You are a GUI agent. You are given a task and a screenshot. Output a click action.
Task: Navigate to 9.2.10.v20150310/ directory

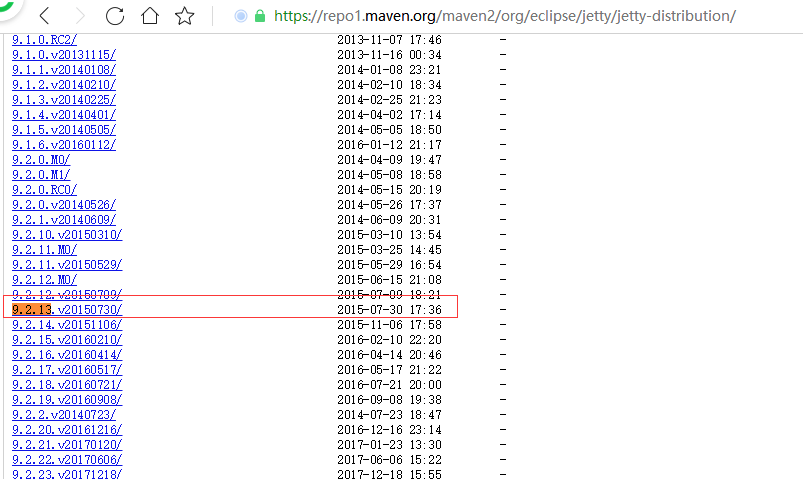67,235
